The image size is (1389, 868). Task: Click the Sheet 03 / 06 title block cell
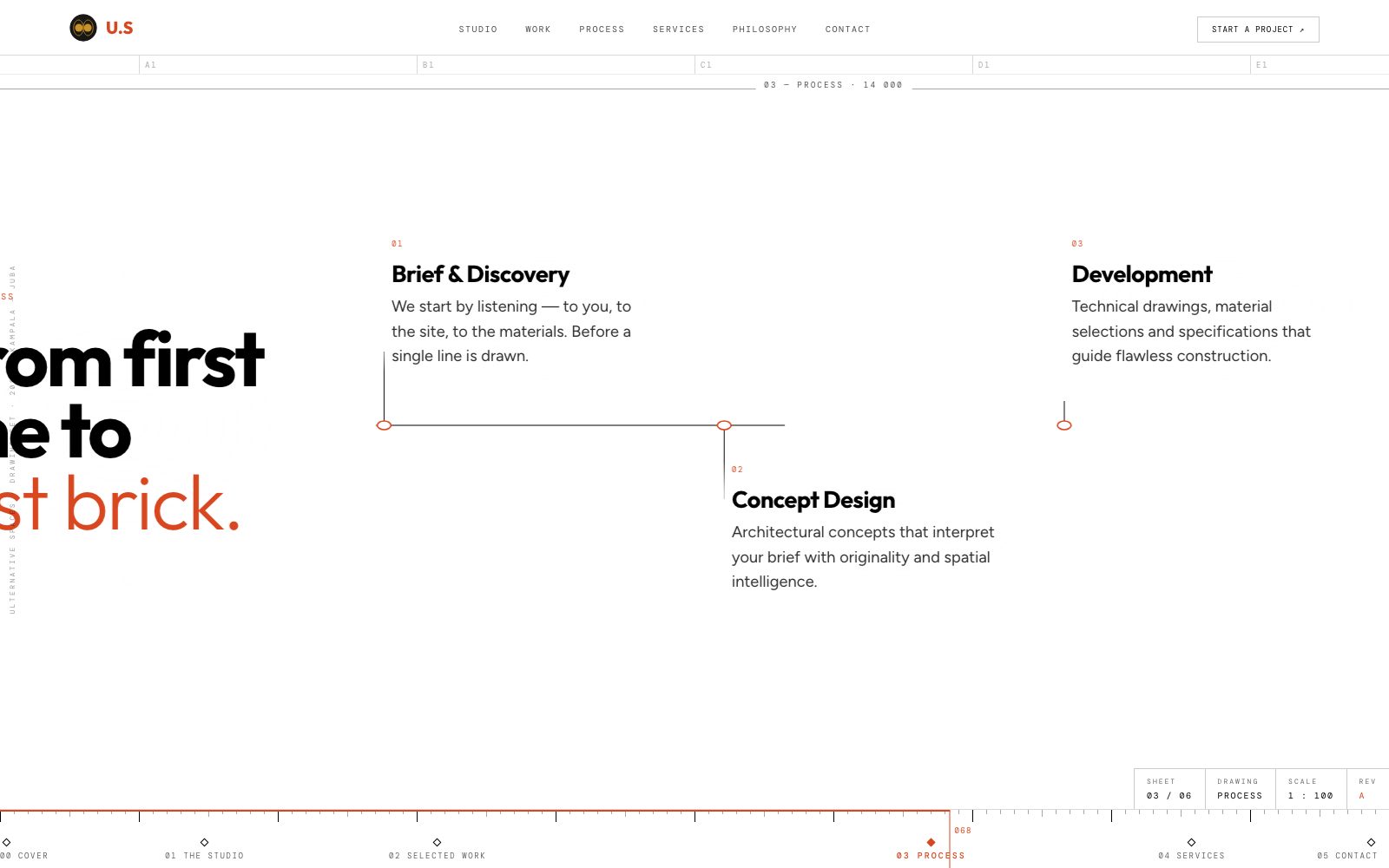pyautogui.click(x=1169, y=788)
